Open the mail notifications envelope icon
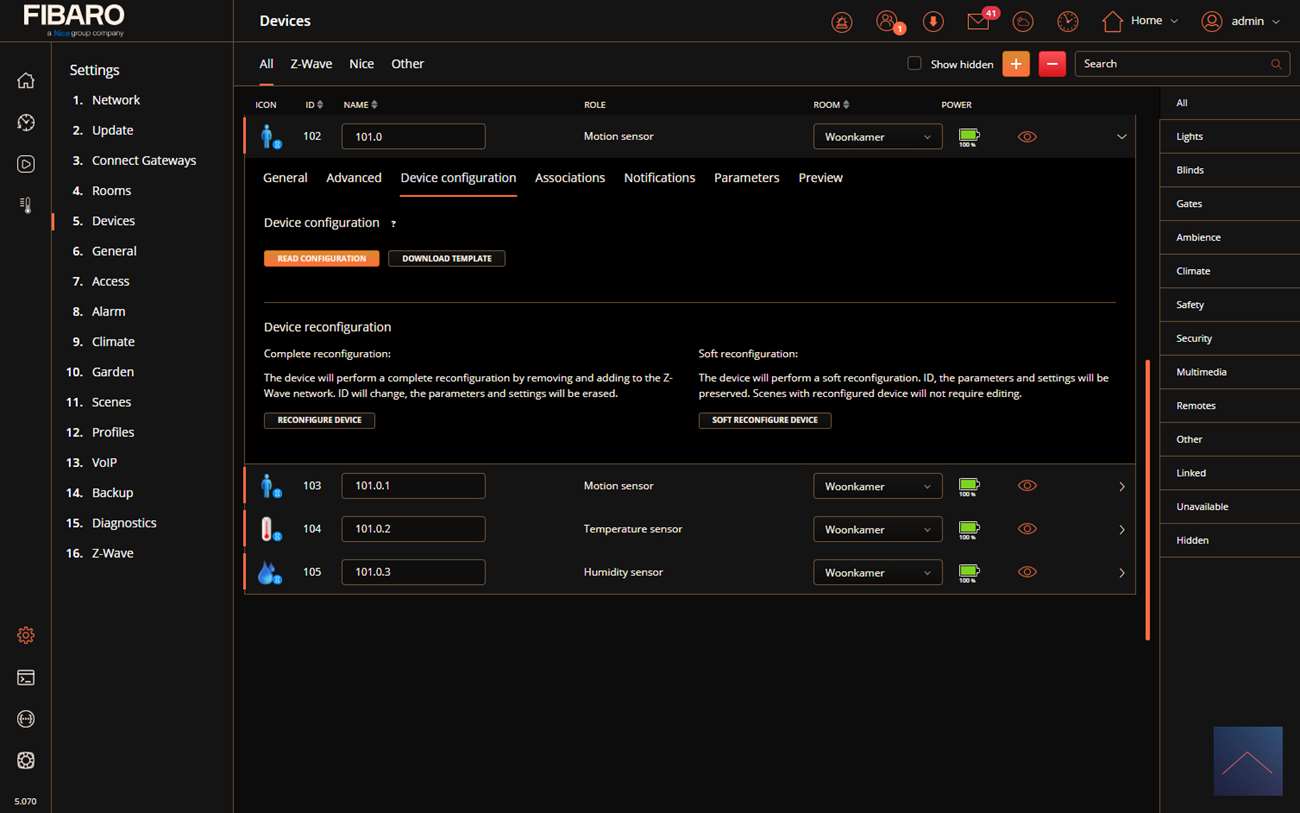Viewport: 1300px width, 813px height. [x=978, y=21]
